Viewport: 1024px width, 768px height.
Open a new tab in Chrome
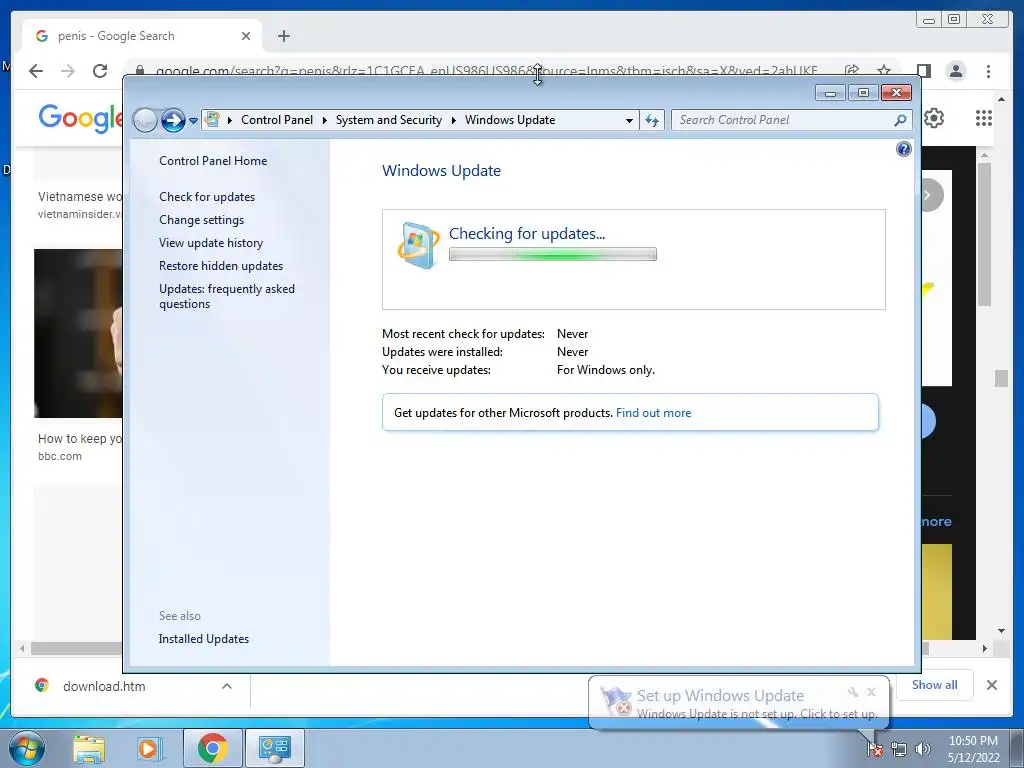(283, 36)
